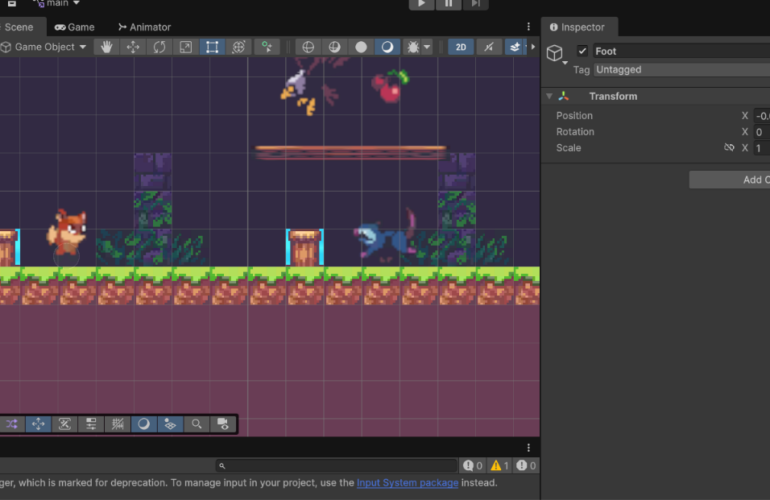
Task: Select the Transform tool
Action: [x=239, y=47]
